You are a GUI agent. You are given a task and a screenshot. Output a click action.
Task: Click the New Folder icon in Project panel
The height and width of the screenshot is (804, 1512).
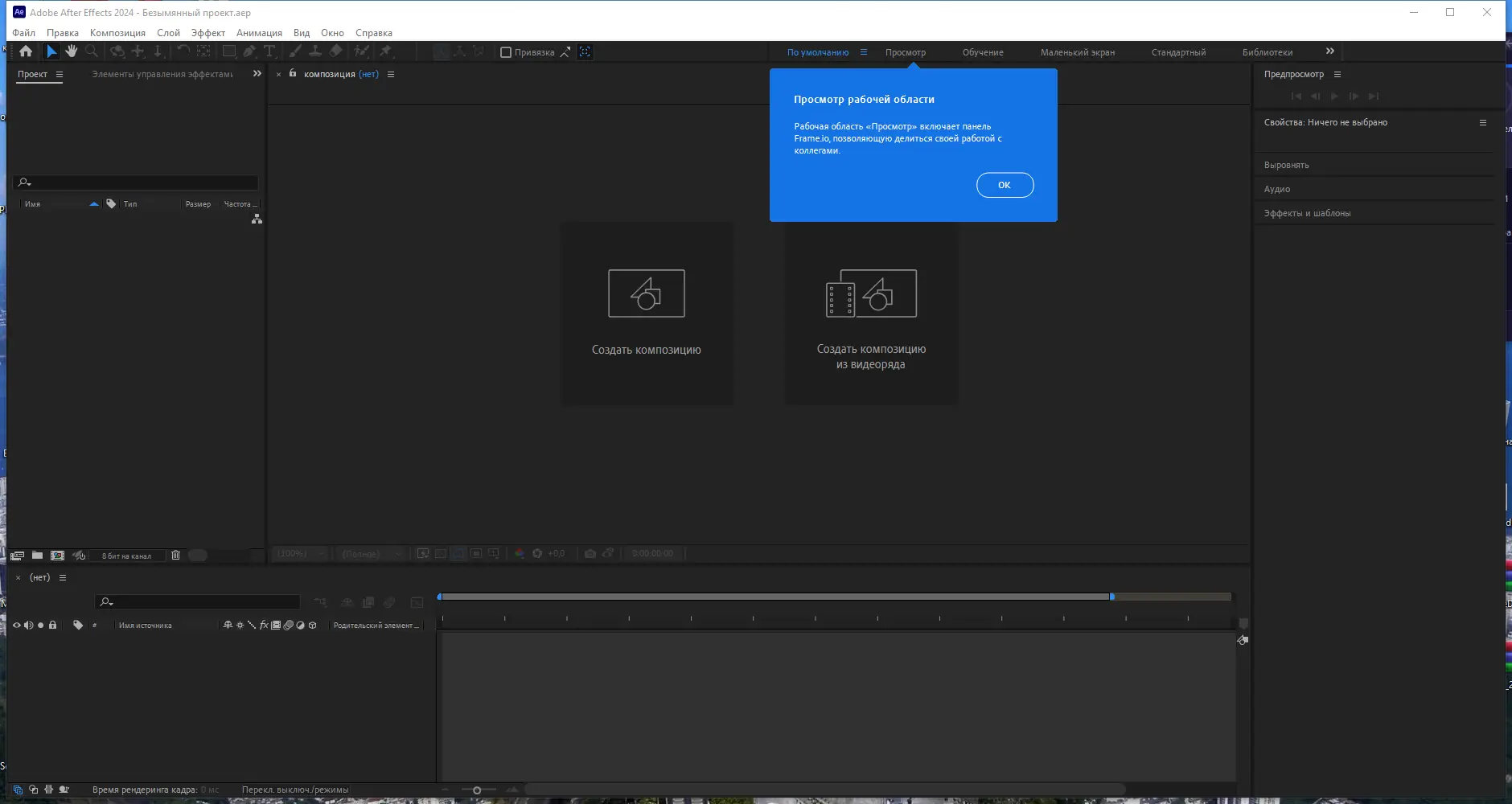coord(37,555)
